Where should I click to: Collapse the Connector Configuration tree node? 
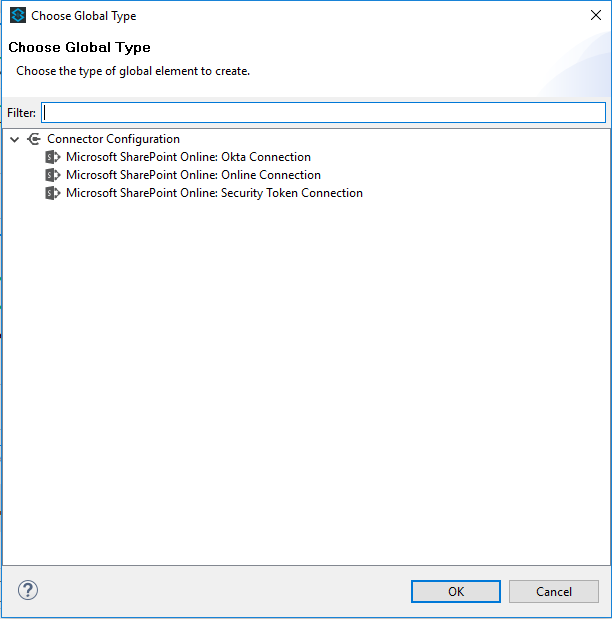(x=15, y=139)
